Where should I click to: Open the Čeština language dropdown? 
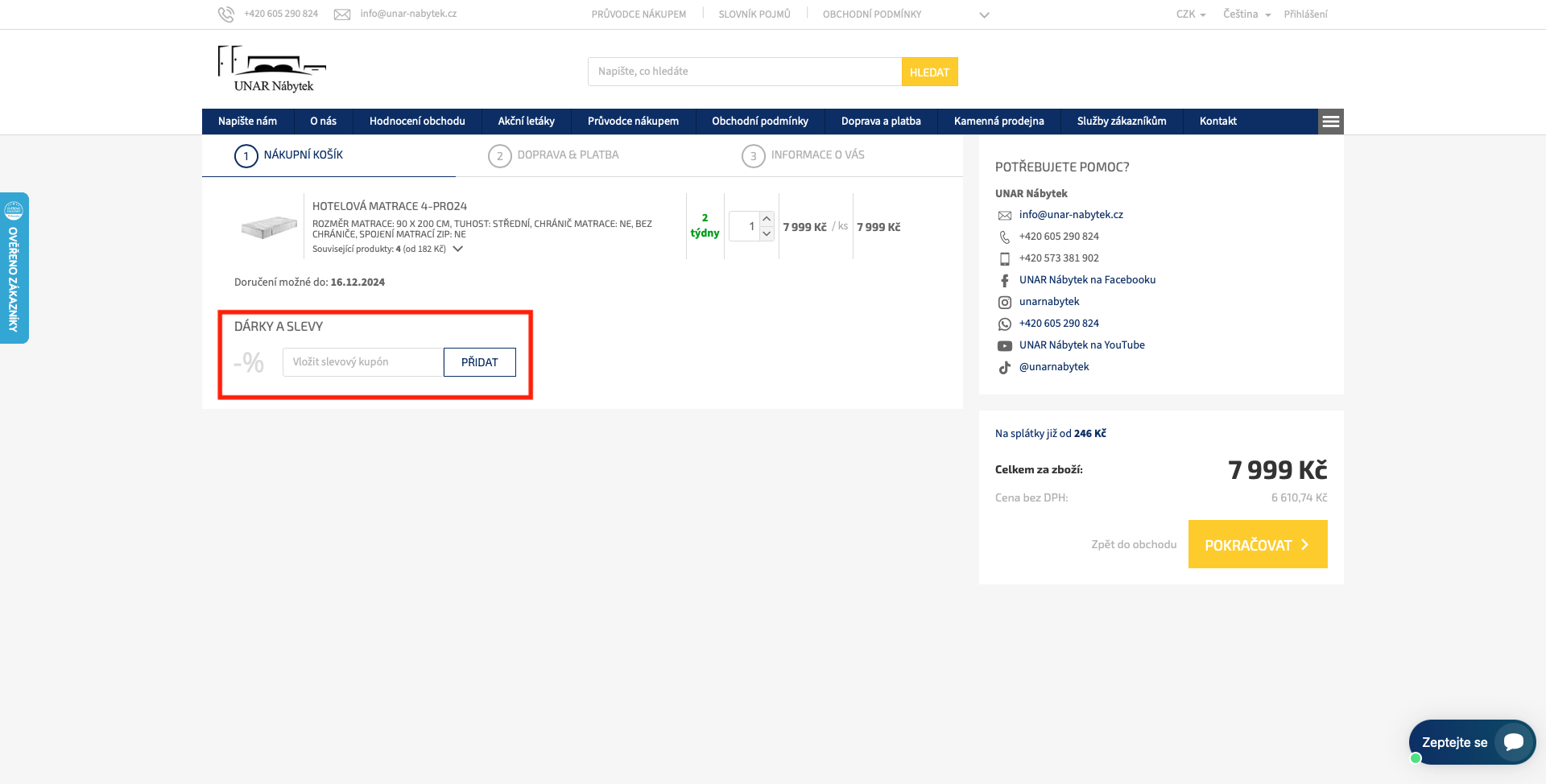pos(1246,14)
